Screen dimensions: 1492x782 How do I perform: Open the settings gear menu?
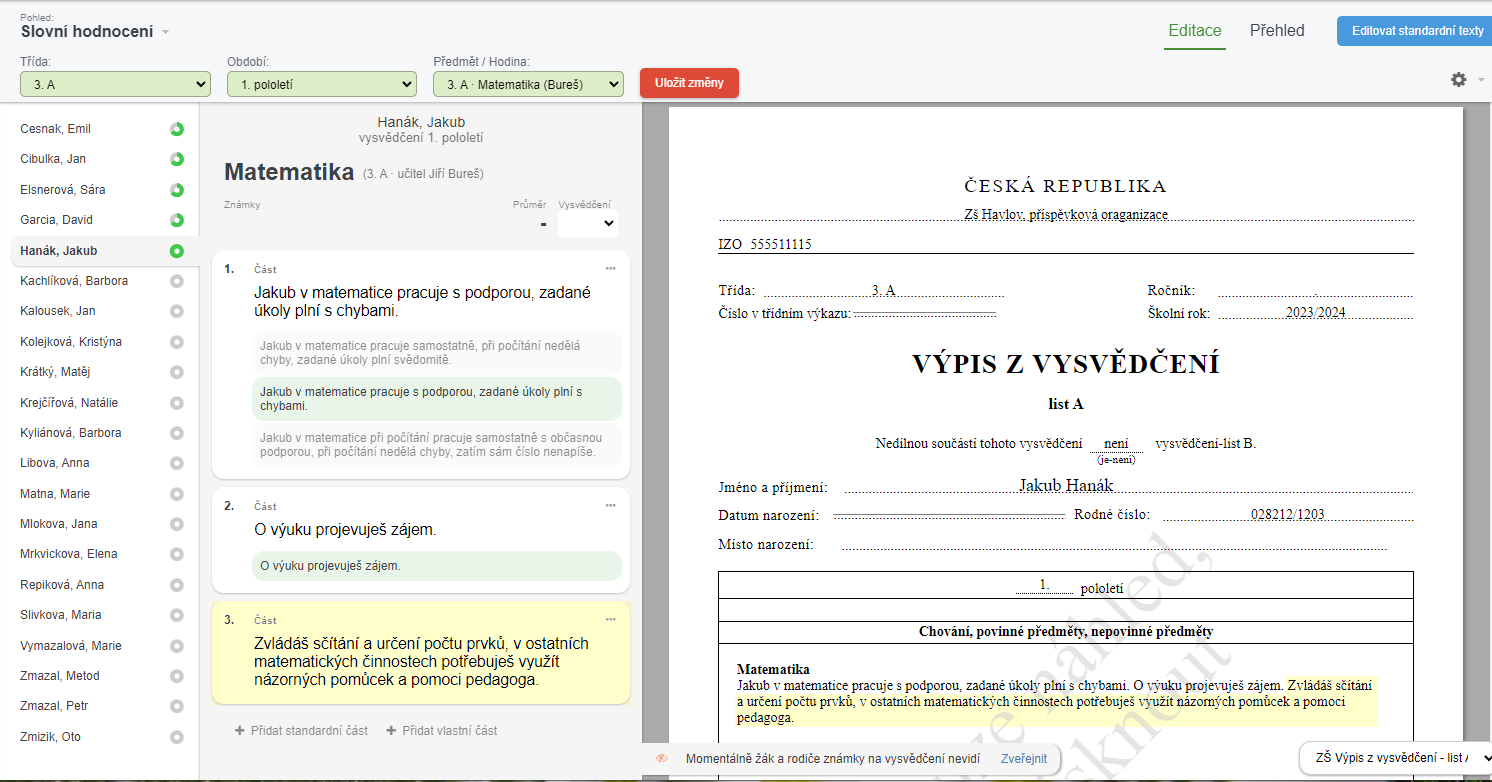tap(1459, 79)
